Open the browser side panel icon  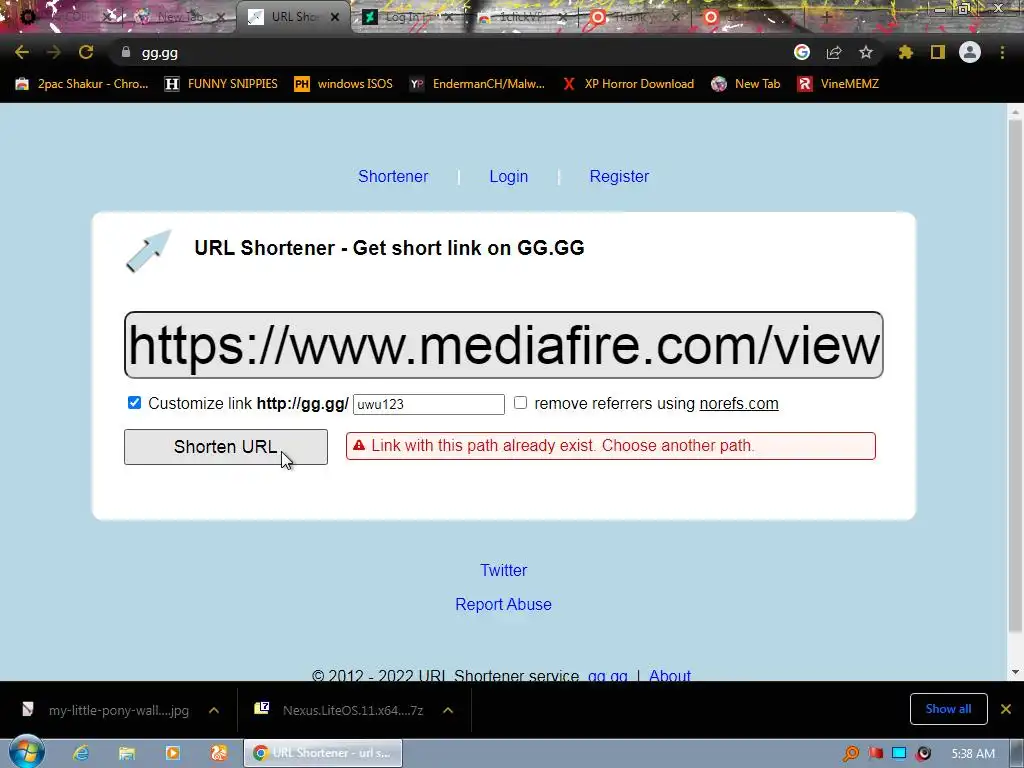[x=938, y=52]
